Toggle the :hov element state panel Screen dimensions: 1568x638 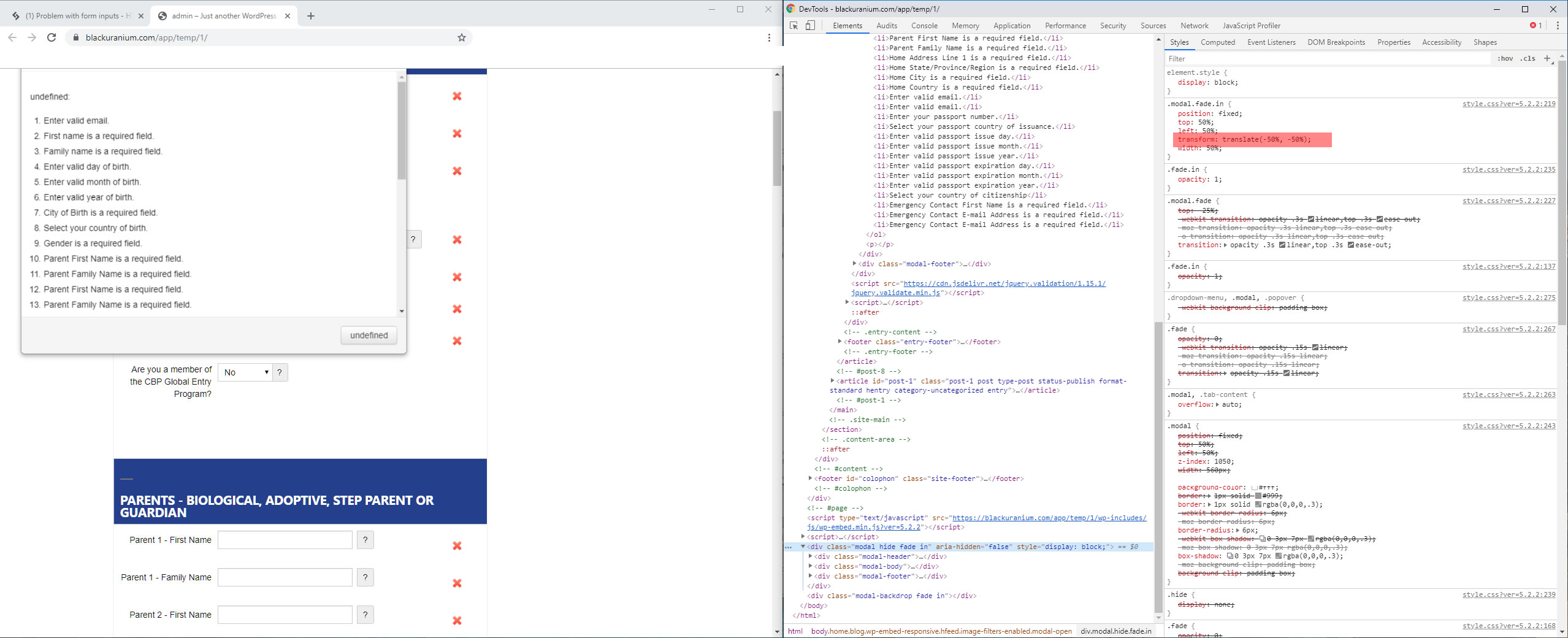click(1505, 58)
